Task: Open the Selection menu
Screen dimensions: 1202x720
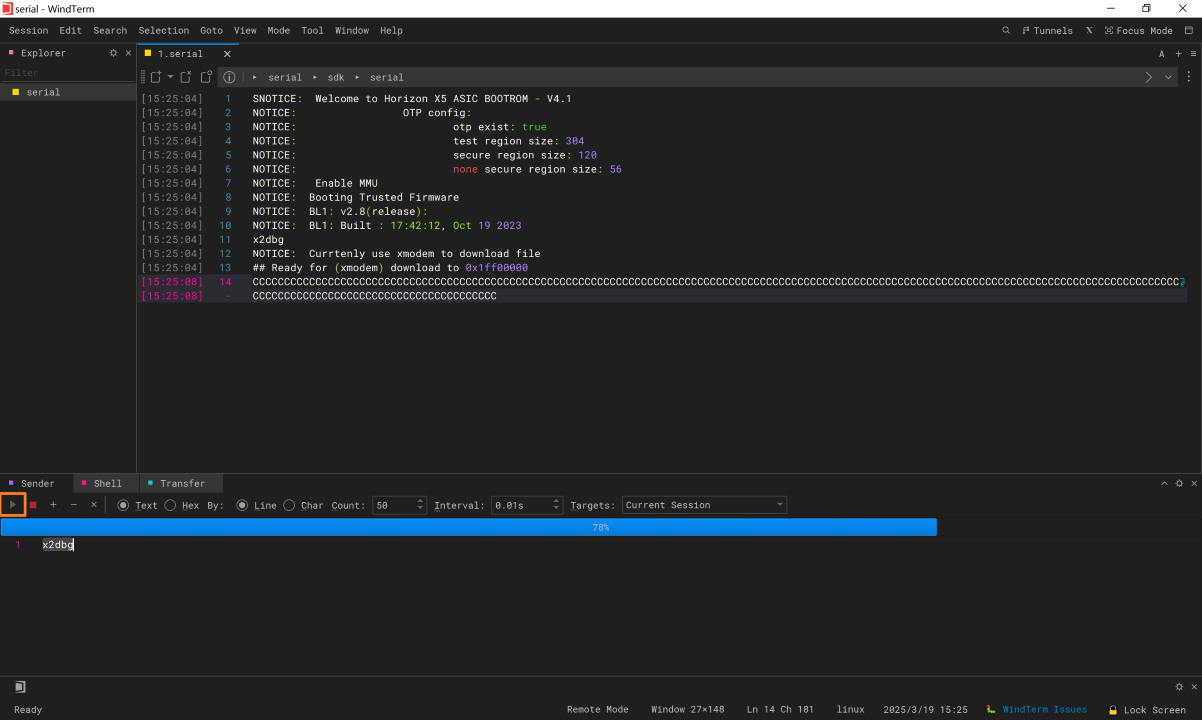Action: click(x=164, y=31)
